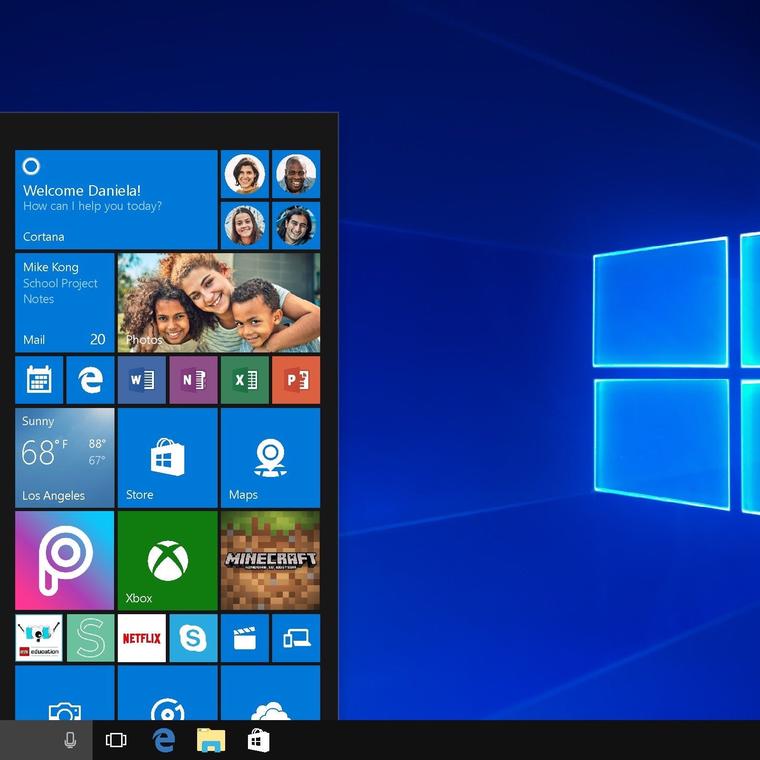The height and width of the screenshot is (760, 760).
Task: Click the microphone icon in taskbar search
Action: point(70,740)
